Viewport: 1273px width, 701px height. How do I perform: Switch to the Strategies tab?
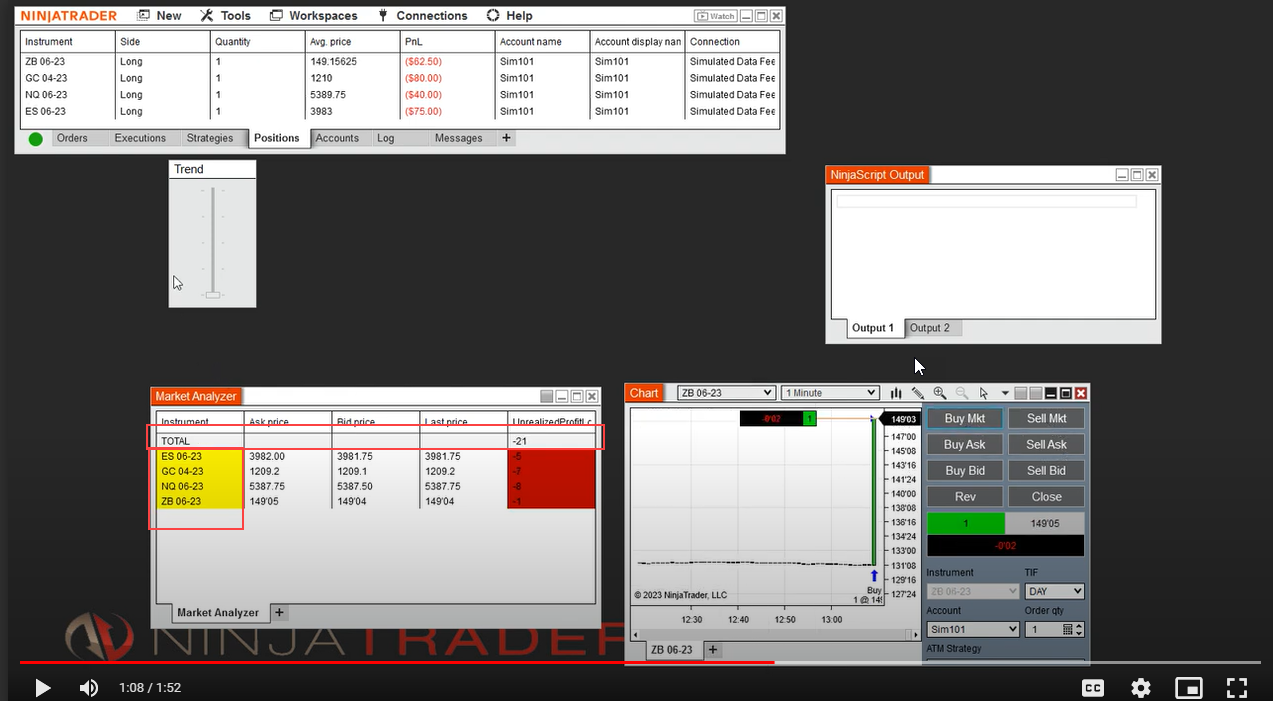(210, 138)
